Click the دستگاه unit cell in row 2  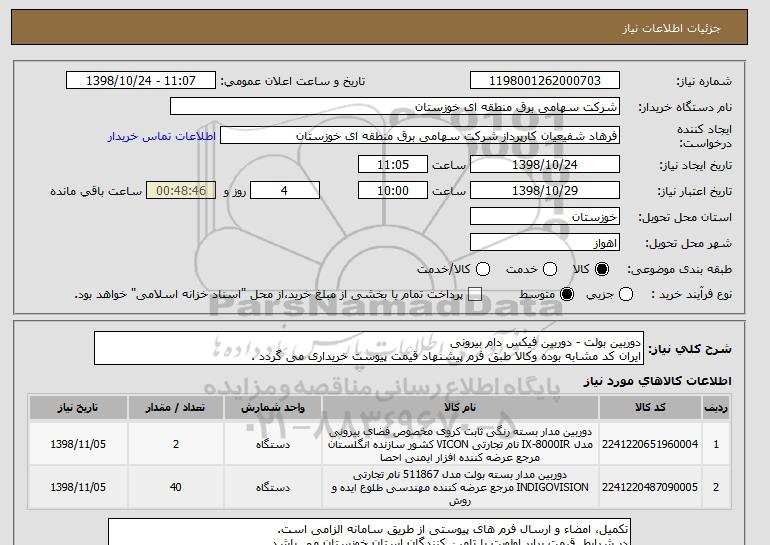(273, 487)
